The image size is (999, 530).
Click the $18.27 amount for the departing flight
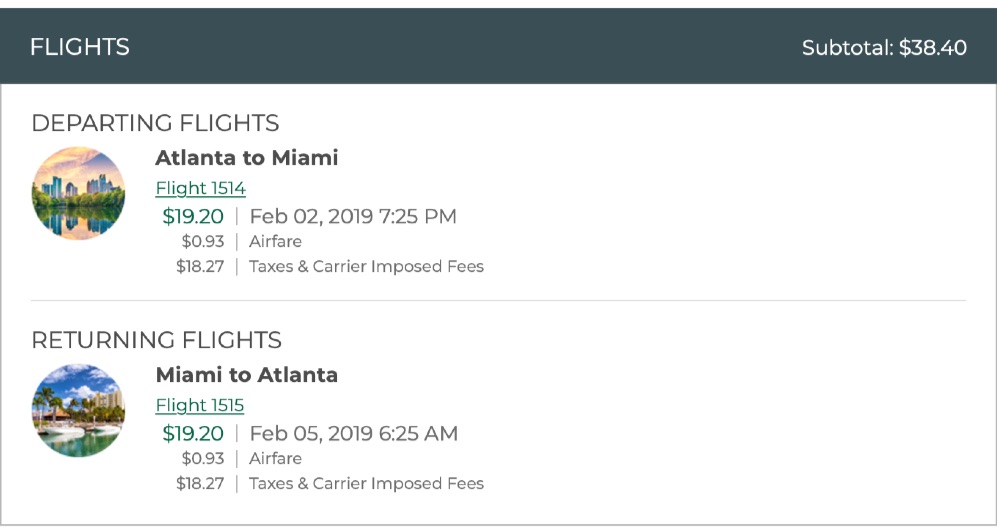click(x=200, y=267)
